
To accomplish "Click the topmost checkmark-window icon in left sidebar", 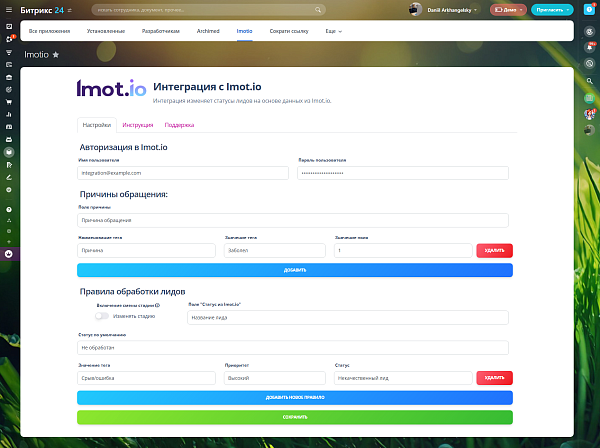I will (9, 27).
